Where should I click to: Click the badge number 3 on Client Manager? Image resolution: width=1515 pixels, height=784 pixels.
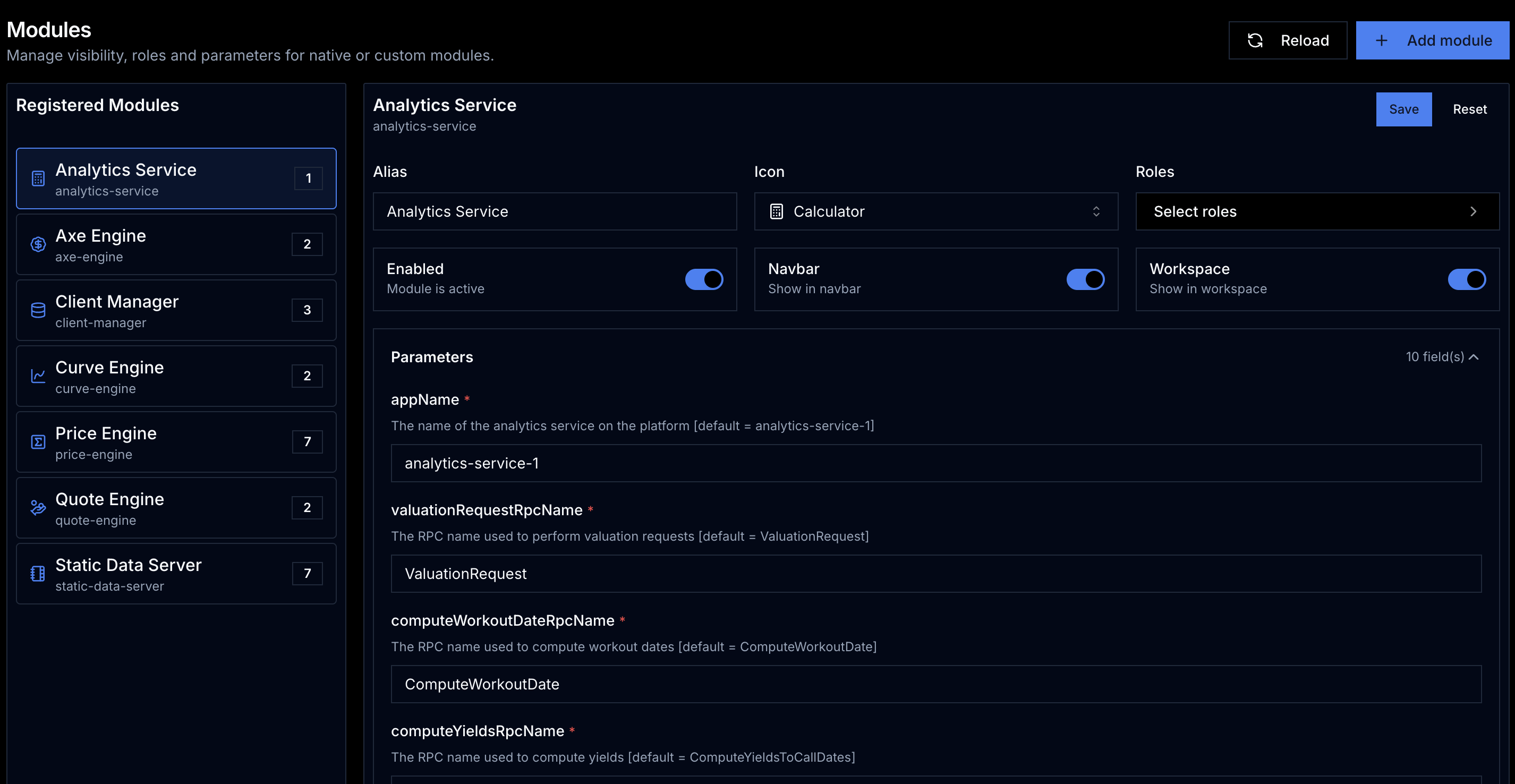307,311
